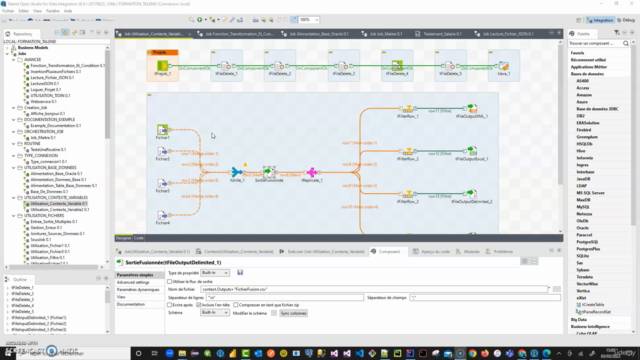Click the Link with editor Repository icon
The image size is (640, 360).
click(x=65, y=33)
